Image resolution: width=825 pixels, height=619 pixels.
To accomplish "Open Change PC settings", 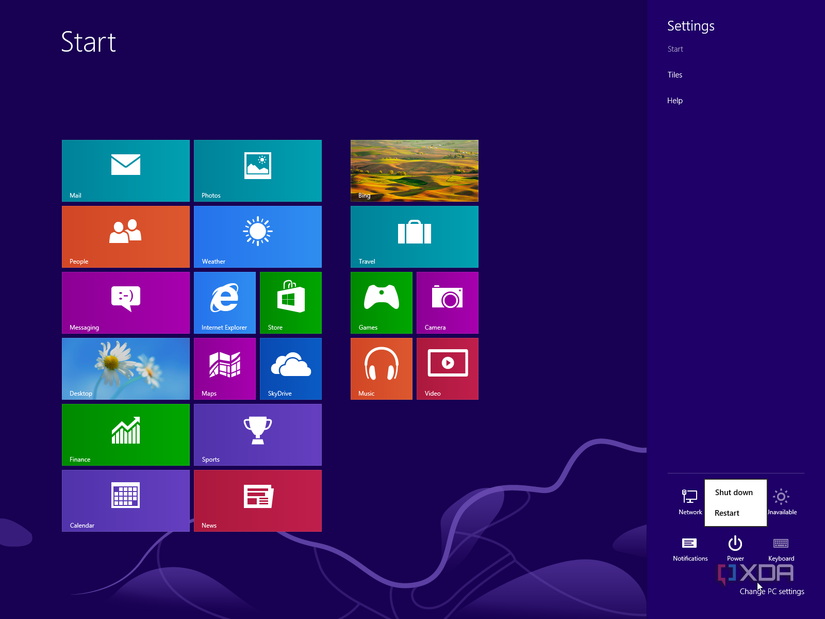I will click(771, 591).
